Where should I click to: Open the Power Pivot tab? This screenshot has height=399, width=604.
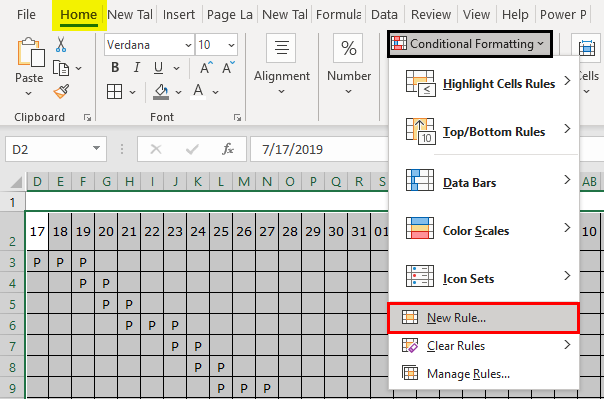click(x=563, y=15)
